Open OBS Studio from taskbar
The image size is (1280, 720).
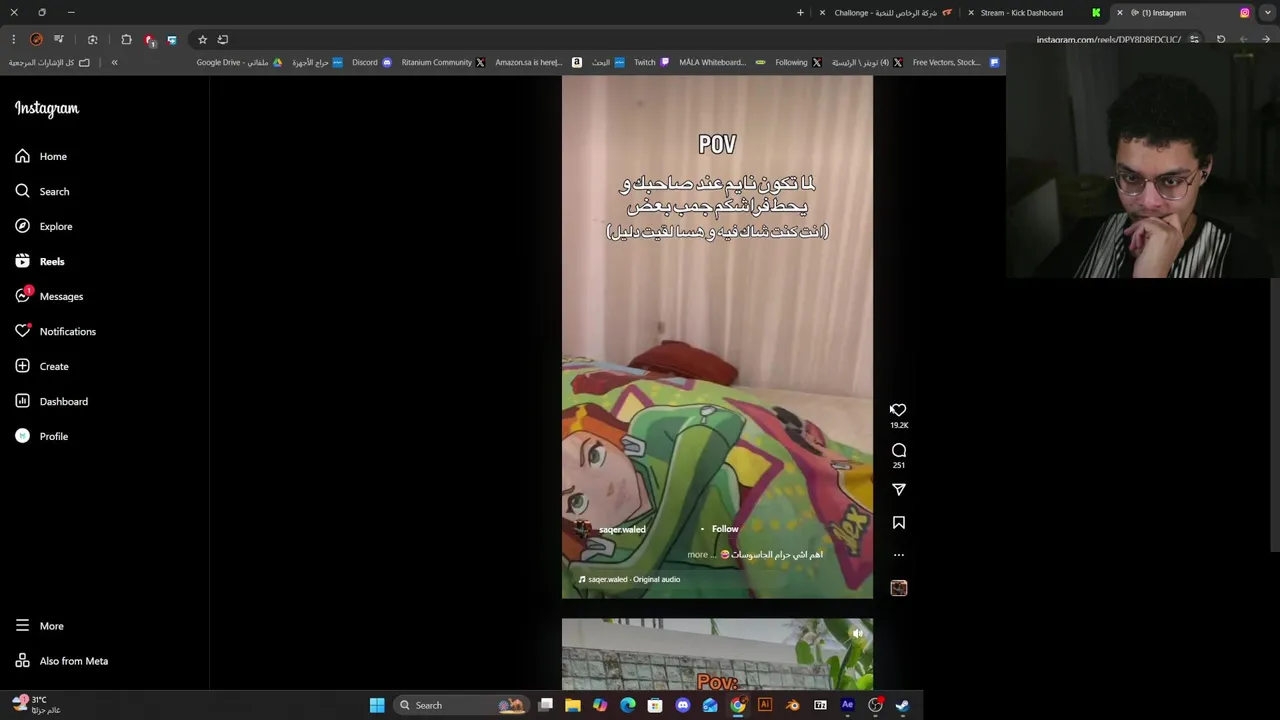[875, 705]
